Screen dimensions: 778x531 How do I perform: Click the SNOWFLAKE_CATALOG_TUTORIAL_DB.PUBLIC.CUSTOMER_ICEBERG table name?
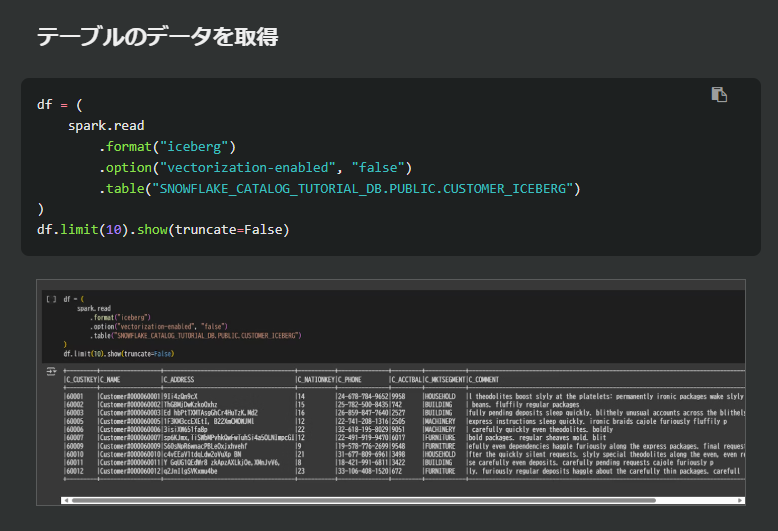click(363, 189)
